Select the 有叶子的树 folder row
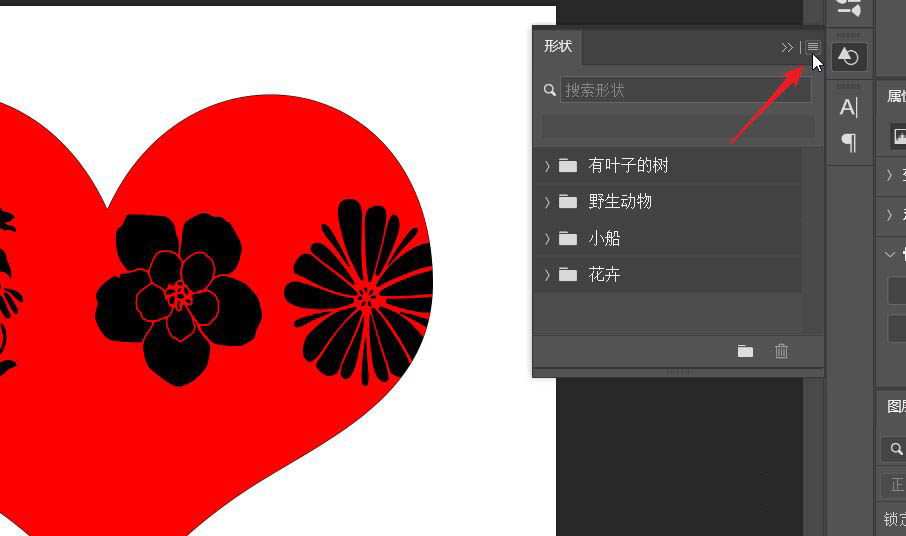 coord(669,166)
